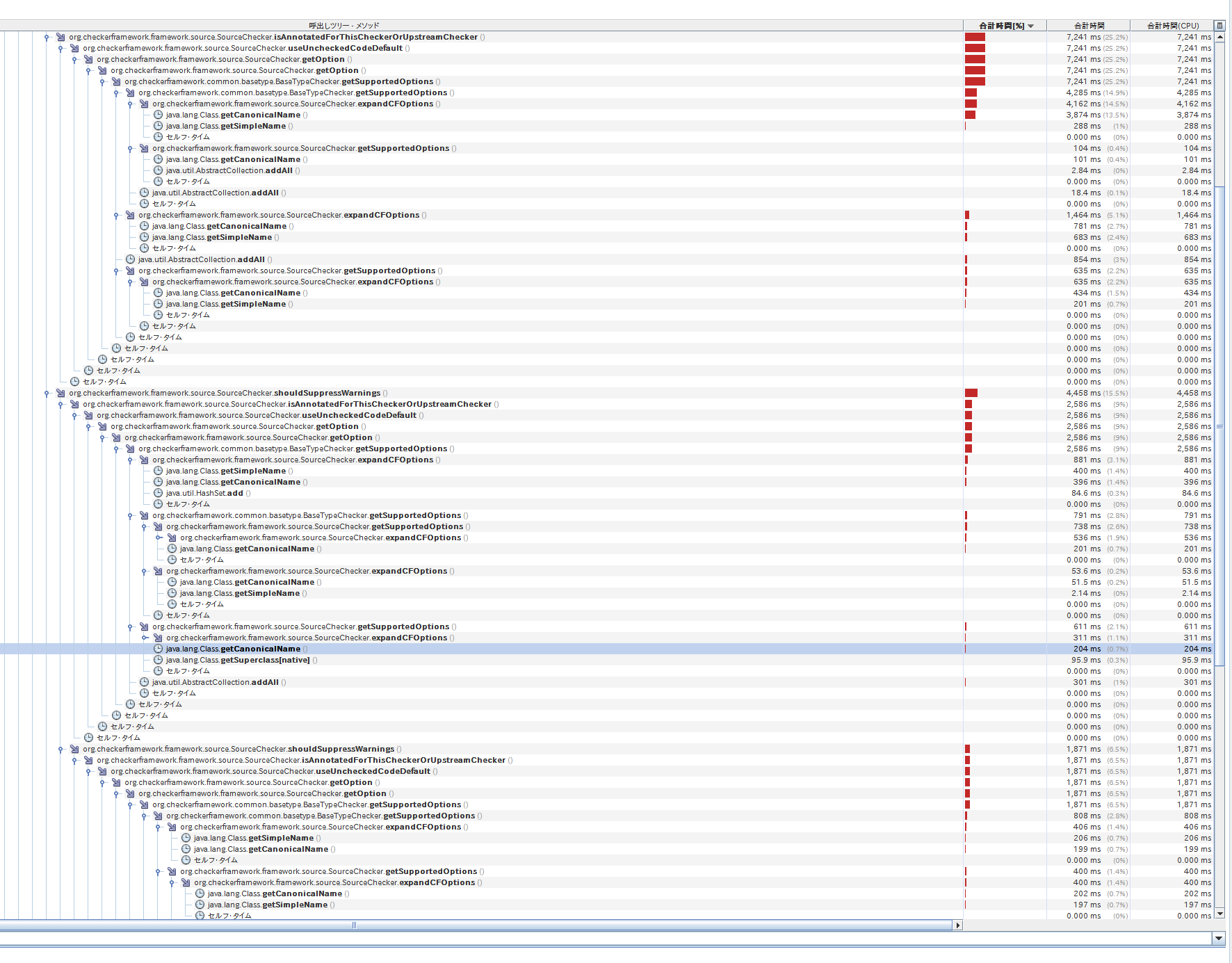Screen dimensions: 1232x963
Task: Collapse the topmost isAnnotatedForThisCheckerOrUpstreamChecker node
Action: tap(47, 38)
